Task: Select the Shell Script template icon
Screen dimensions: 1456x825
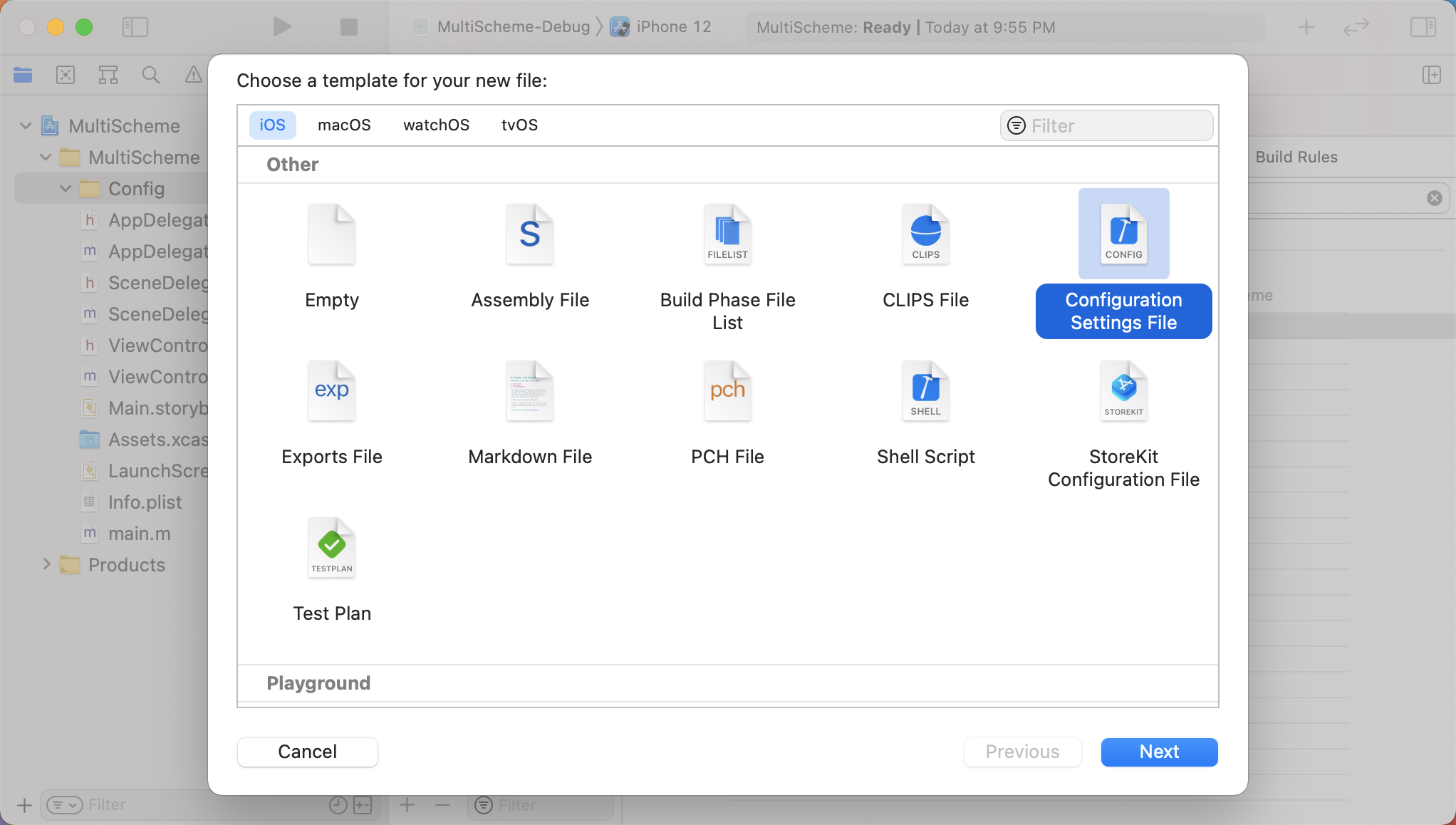Action: pos(925,391)
